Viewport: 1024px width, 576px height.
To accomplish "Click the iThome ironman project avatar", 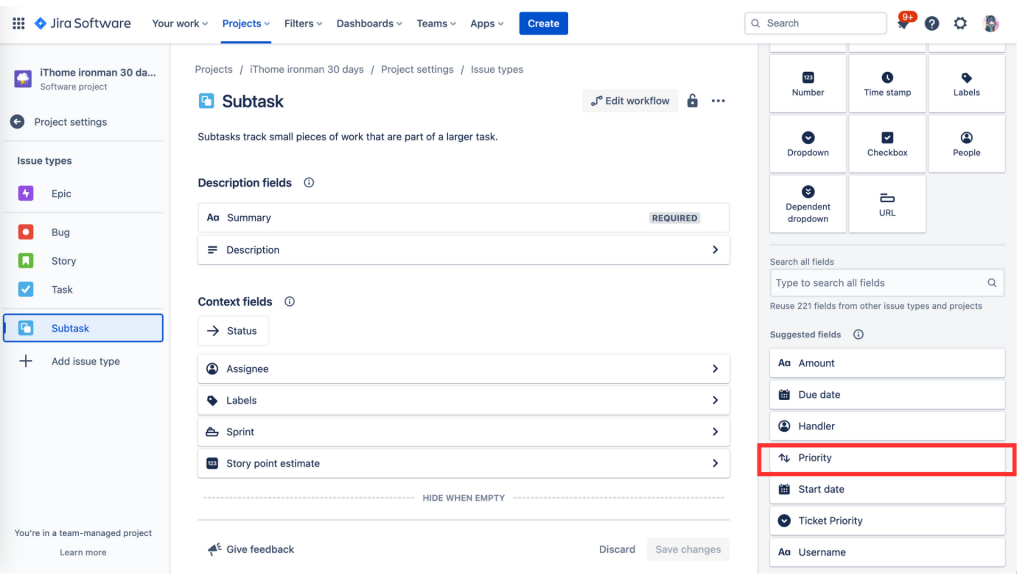I will 23,79.
